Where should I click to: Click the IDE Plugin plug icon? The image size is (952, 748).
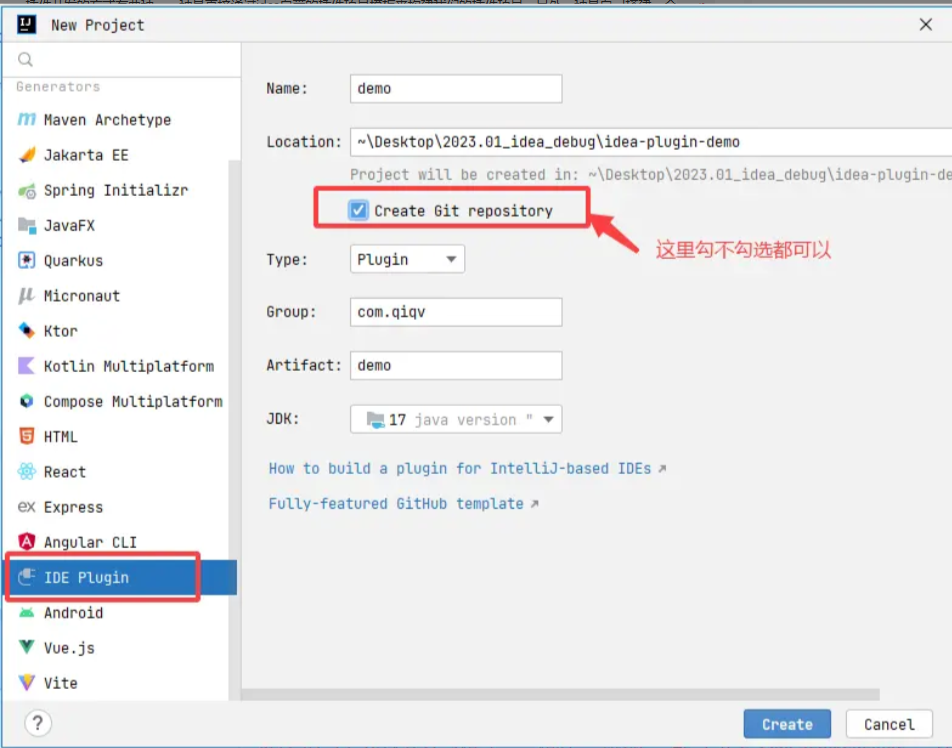click(27, 577)
